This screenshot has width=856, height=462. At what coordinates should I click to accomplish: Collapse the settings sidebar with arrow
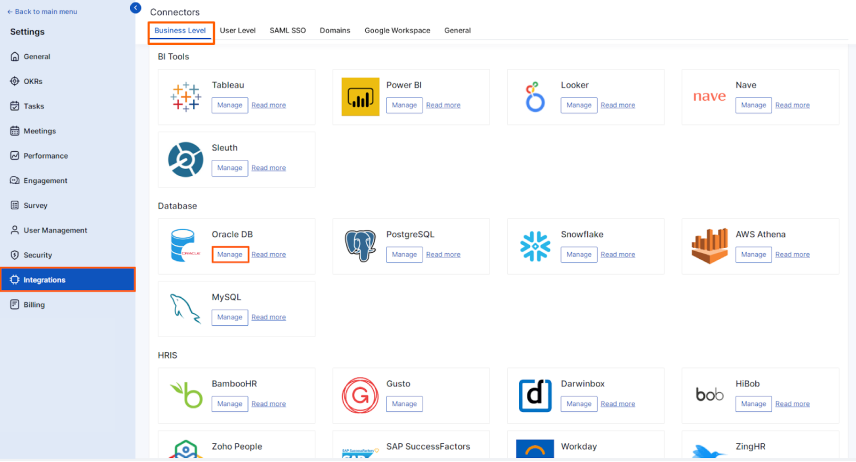[x=135, y=8]
